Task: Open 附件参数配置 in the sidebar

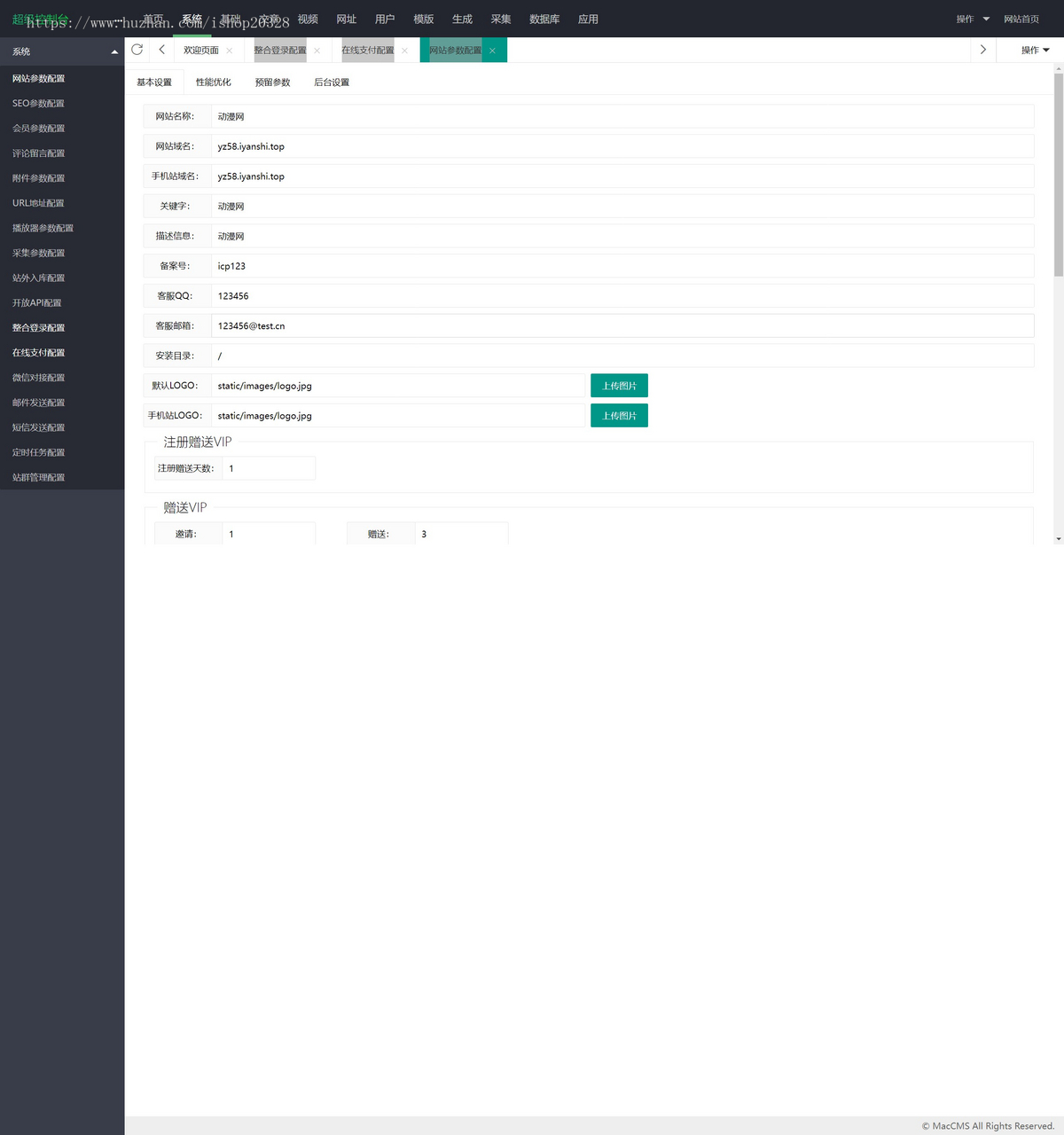Action: 62,178
